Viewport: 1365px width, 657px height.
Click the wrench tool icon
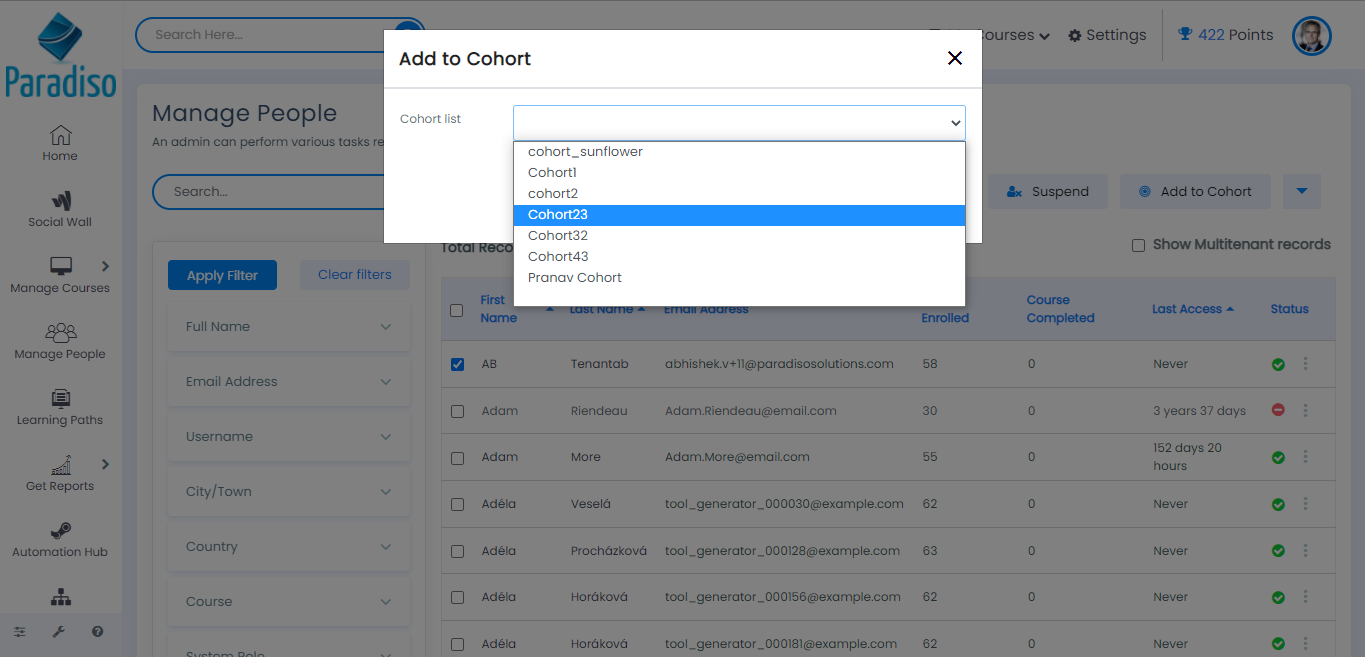coord(58,632)
